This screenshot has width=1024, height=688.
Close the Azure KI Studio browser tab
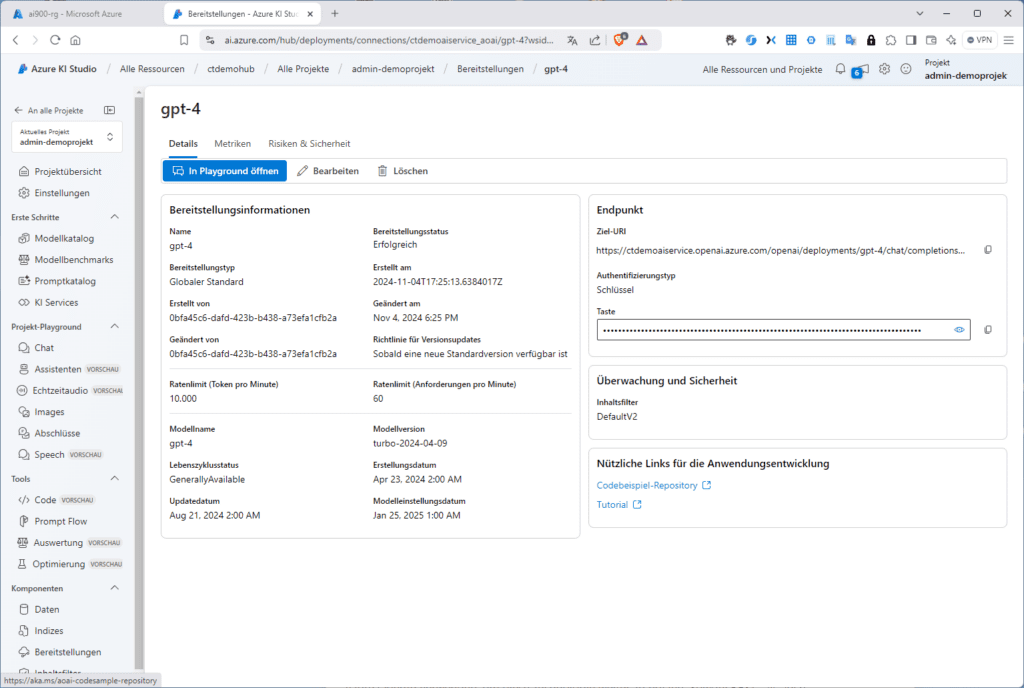click(x=310, y=14)
